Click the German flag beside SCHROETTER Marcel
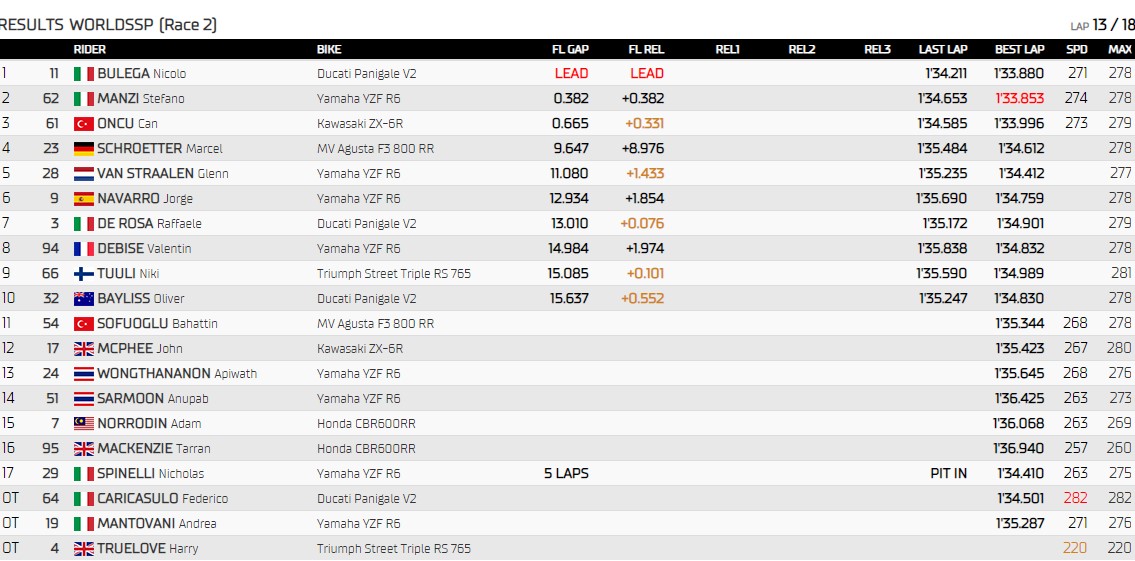 tap(83, 148)
